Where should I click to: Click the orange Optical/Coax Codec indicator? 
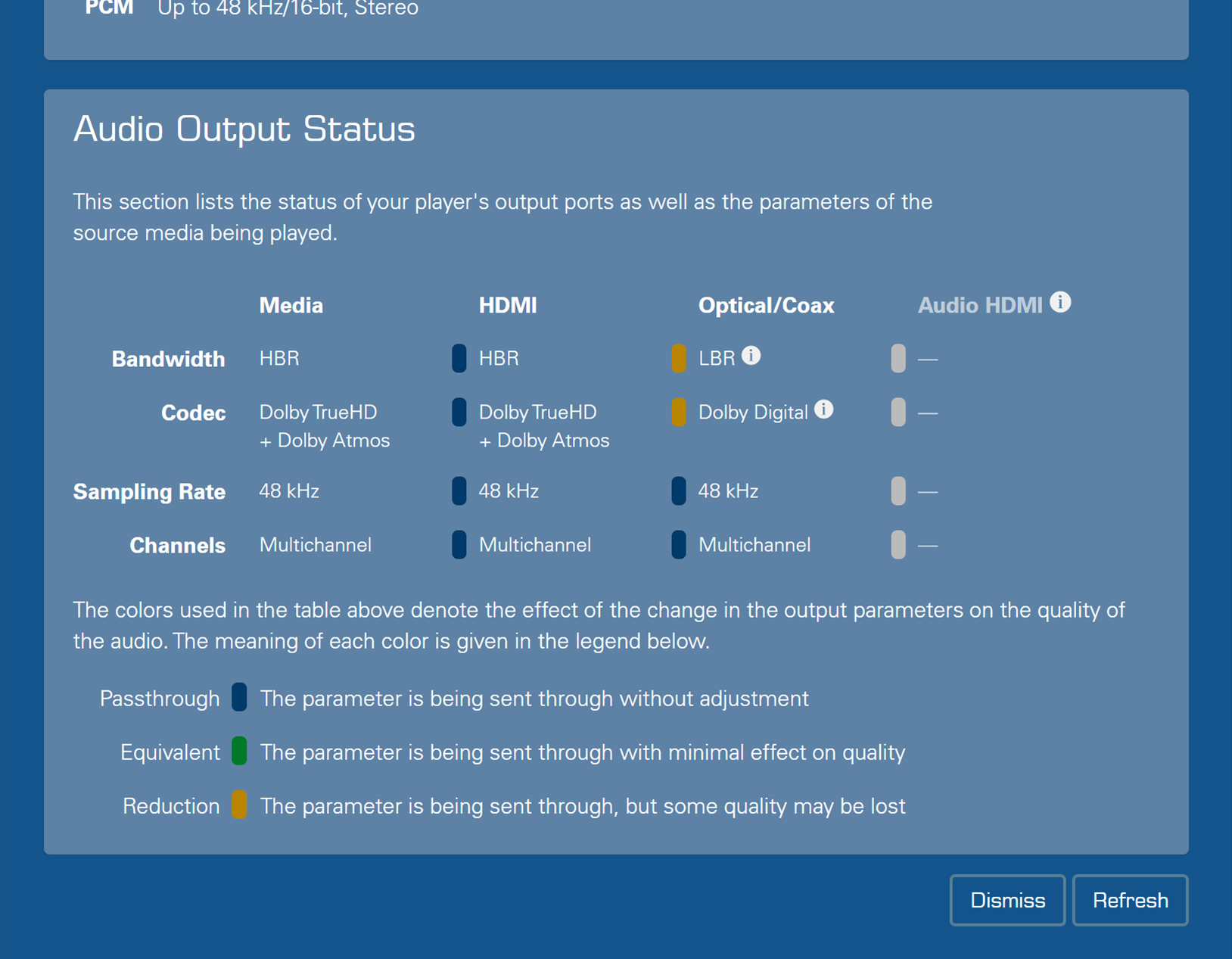click(679, 413)
